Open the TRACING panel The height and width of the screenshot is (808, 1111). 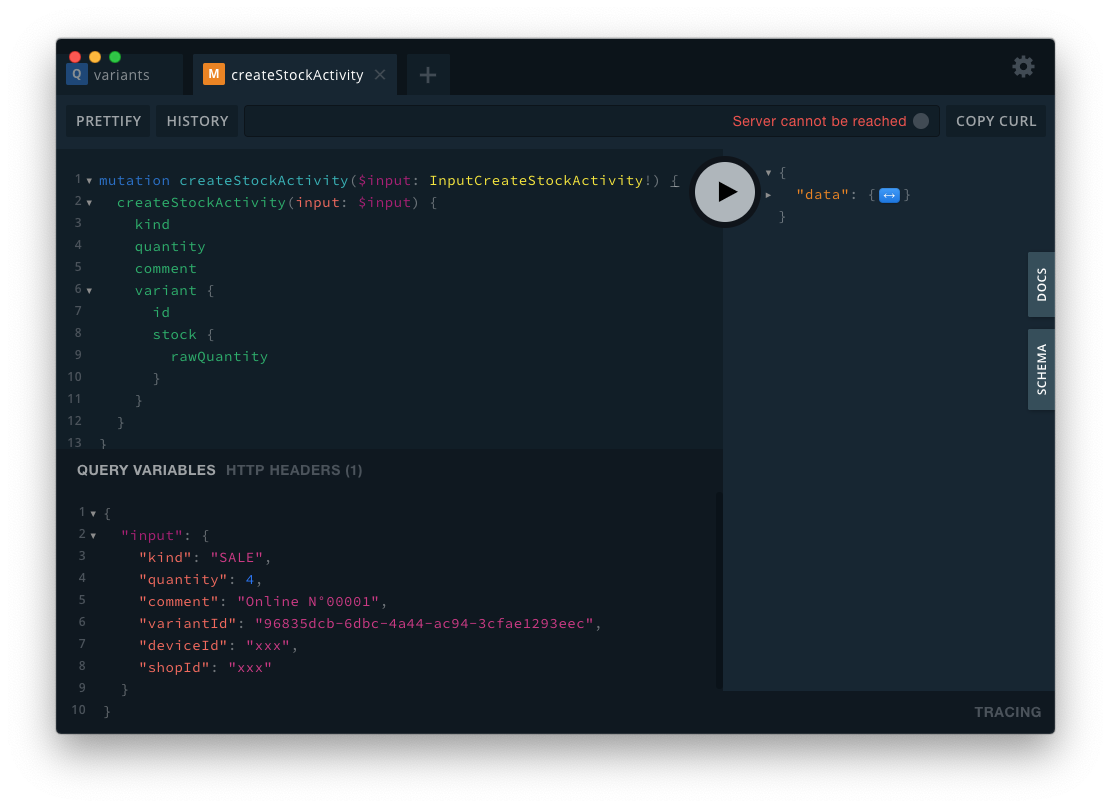[x=1008, y=712]
